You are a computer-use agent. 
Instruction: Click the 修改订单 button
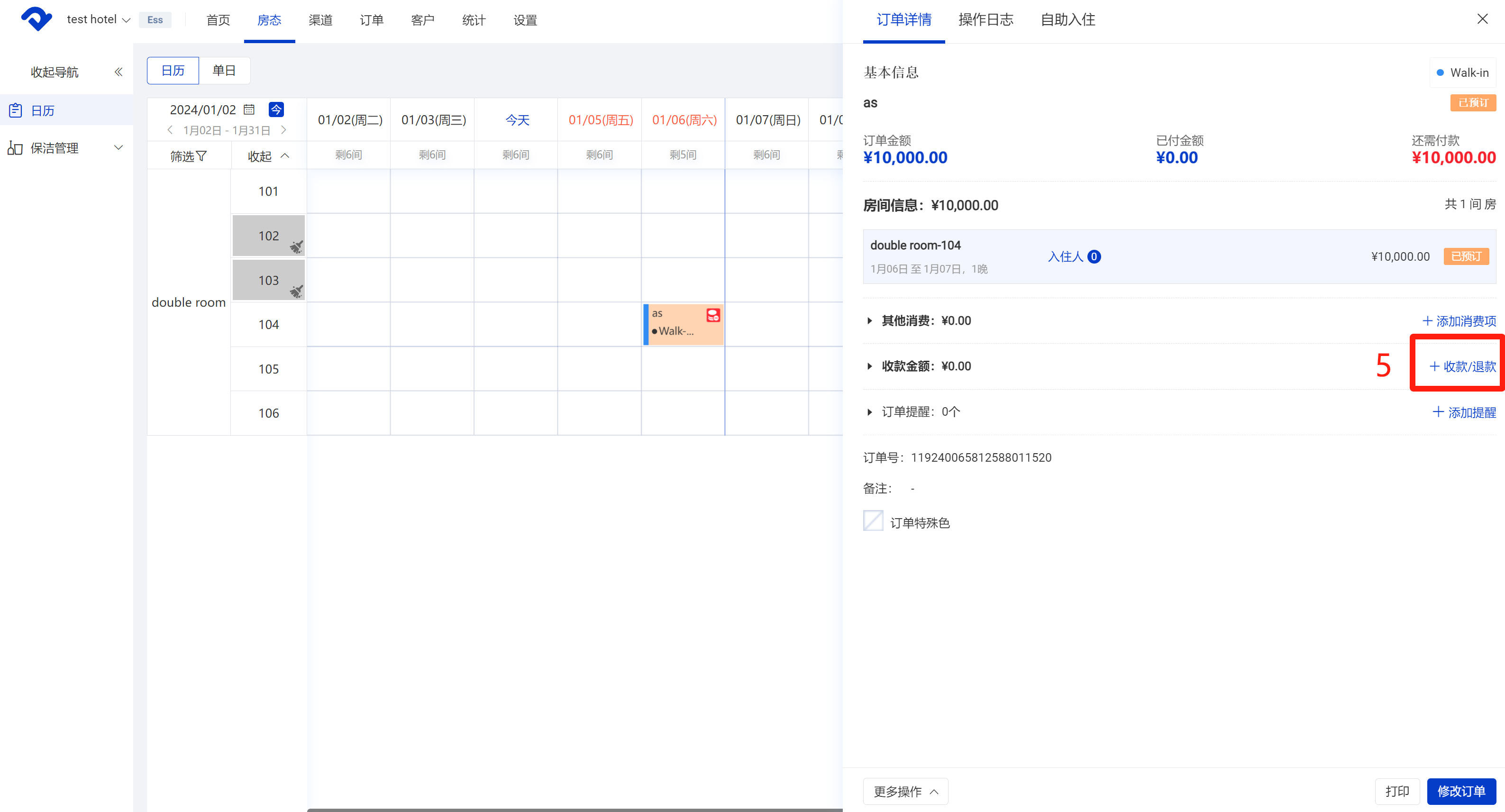(x=1461, y=791)
